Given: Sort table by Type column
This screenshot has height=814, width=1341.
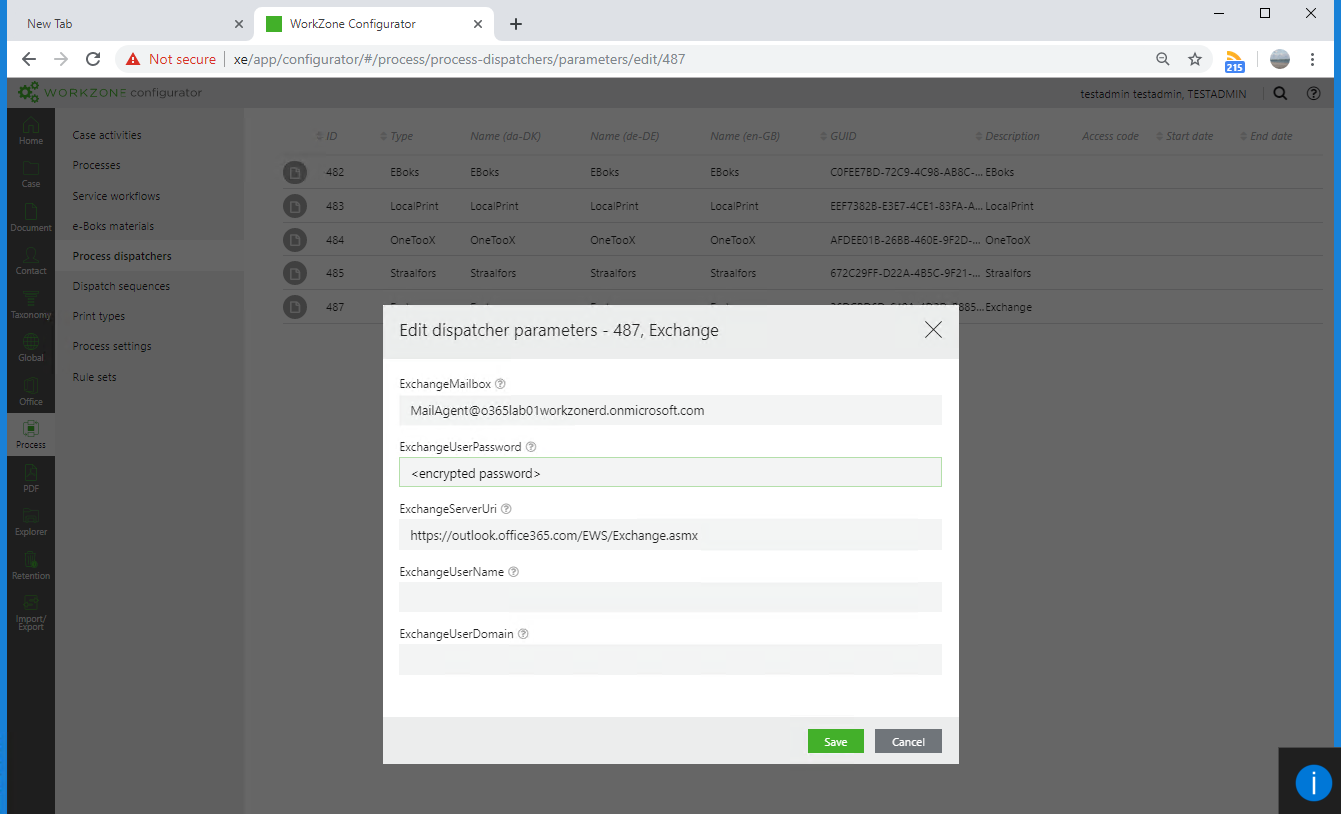Looking at the screenshot, I should [x=397, y=136].
